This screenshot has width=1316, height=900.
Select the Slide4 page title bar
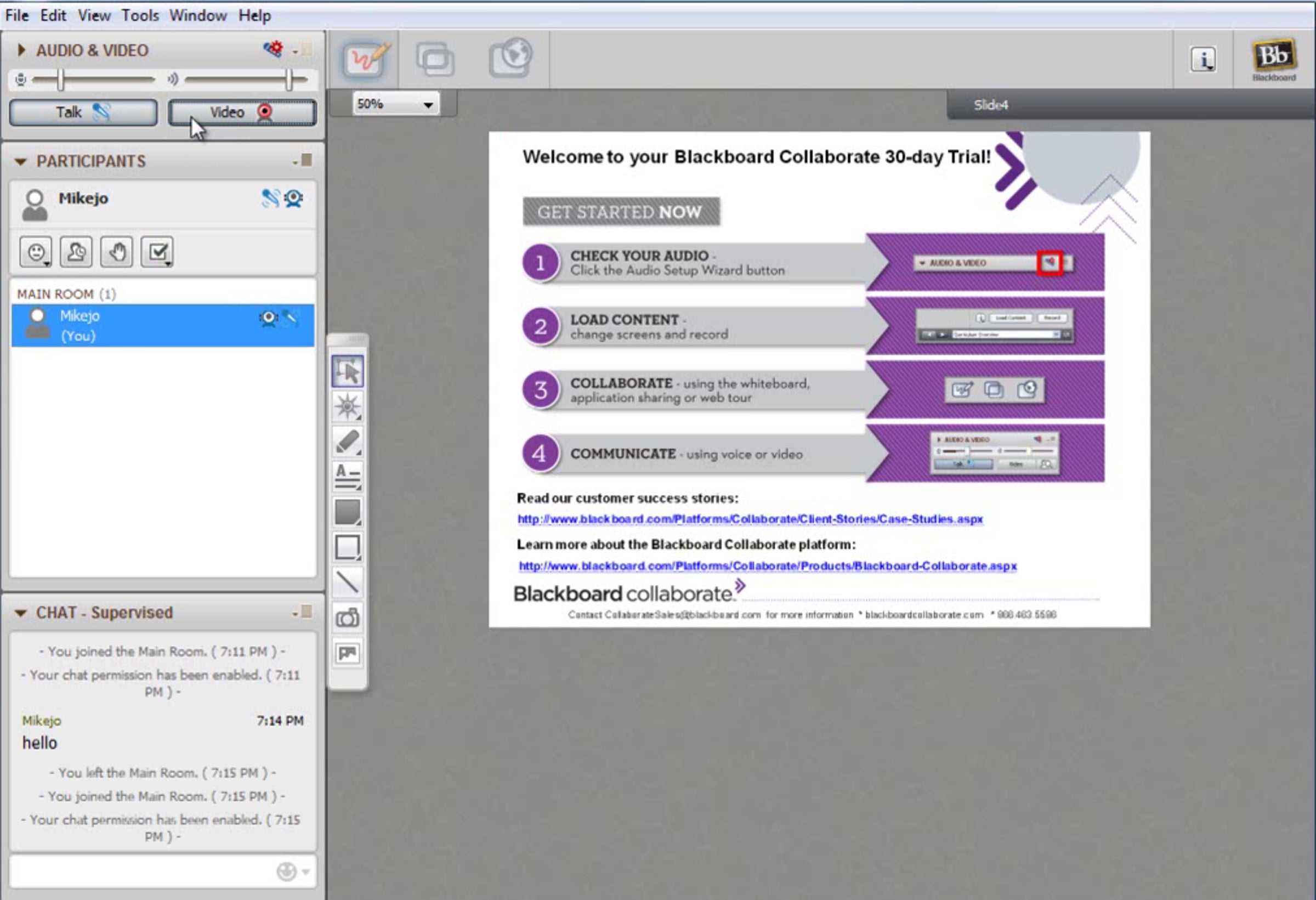pyautogui.click(x=1131, y=105)
